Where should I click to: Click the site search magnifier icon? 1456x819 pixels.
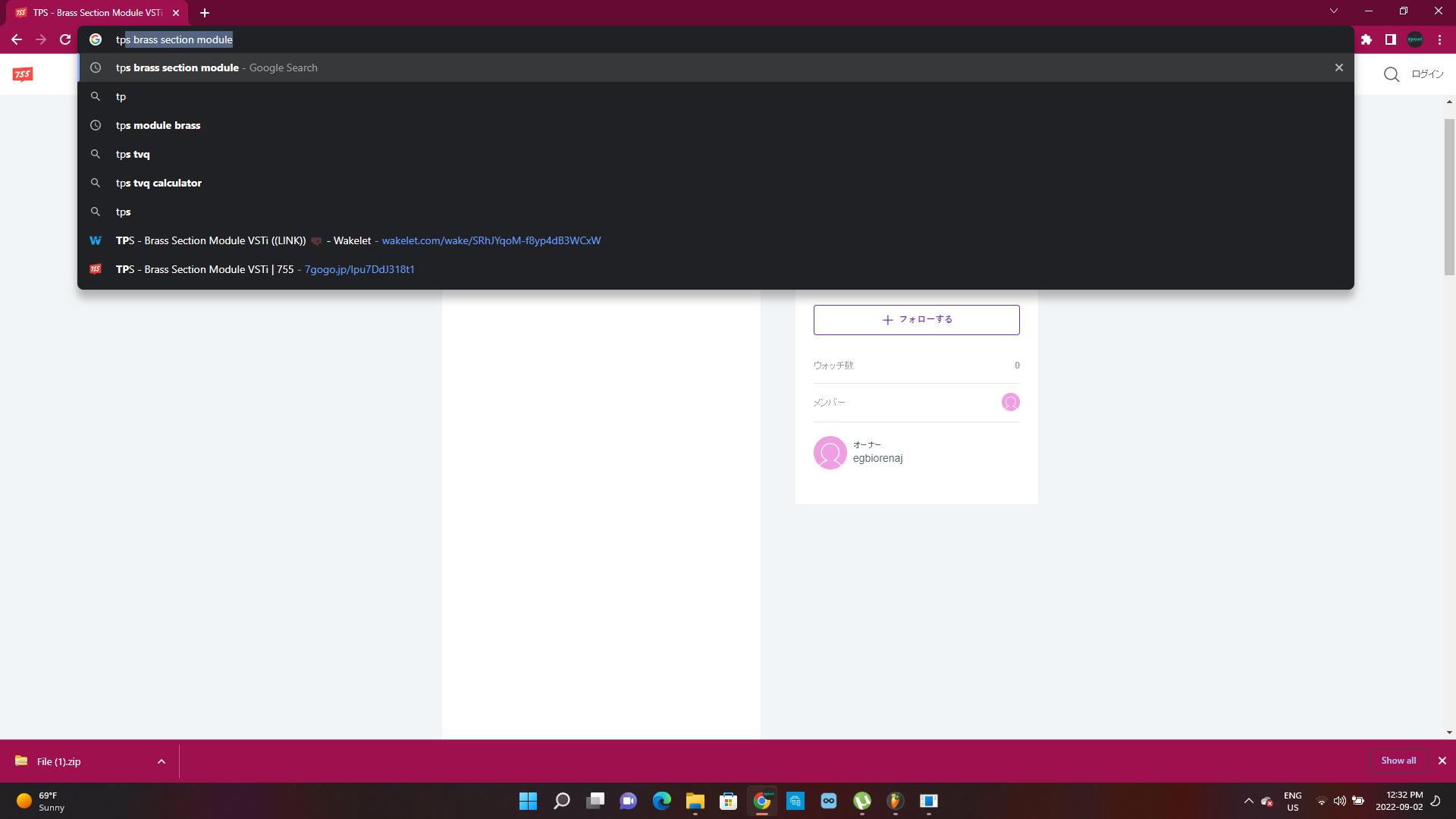coord(1392,74)
